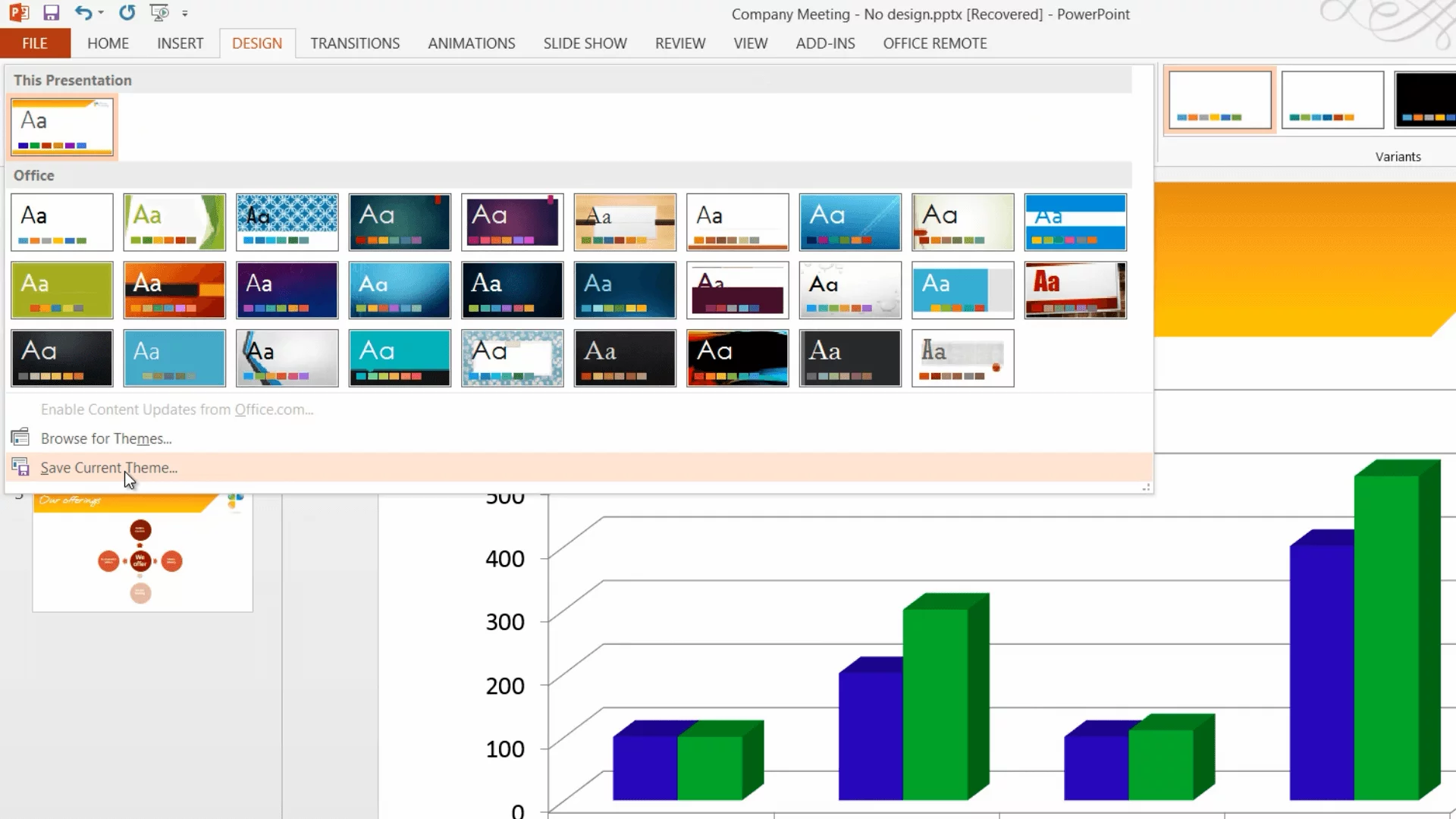Viewport: 1456px width, 819px height.
Task: Select the current theme under This Presentation
Action: (x=62, y=127)
